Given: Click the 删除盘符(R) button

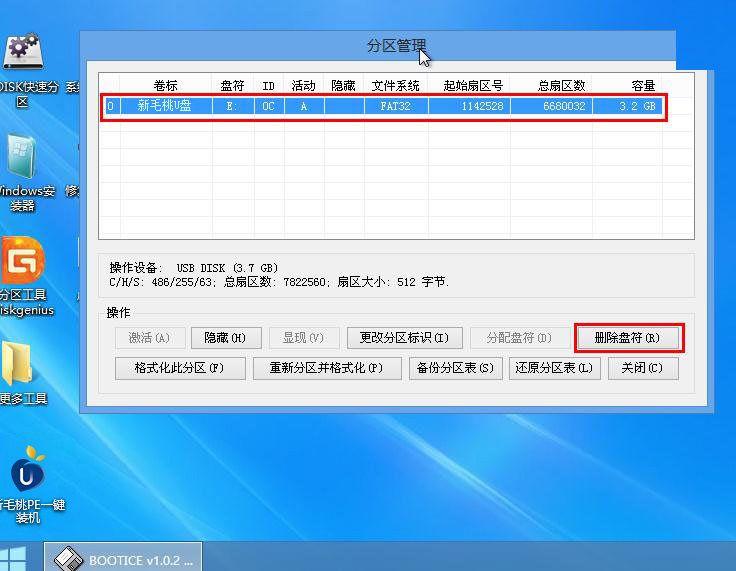Looking at the screenshot, I should 628,338.
